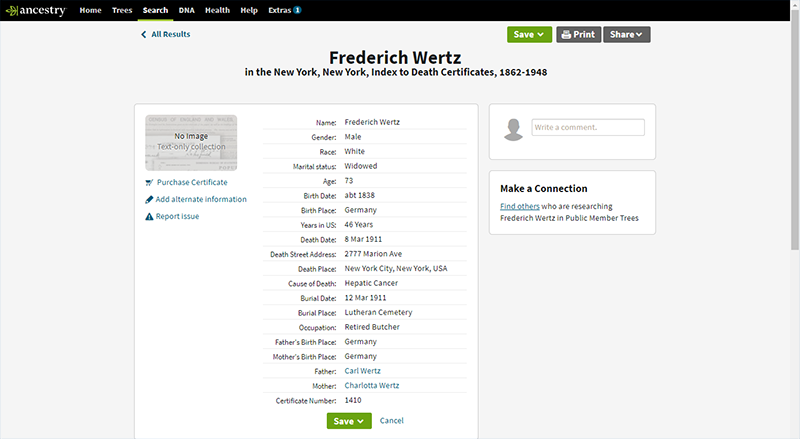Open the DNA menu item
The width and height of the screenshot is (800, 439).
pyautogui.click(x=186, y=10)
